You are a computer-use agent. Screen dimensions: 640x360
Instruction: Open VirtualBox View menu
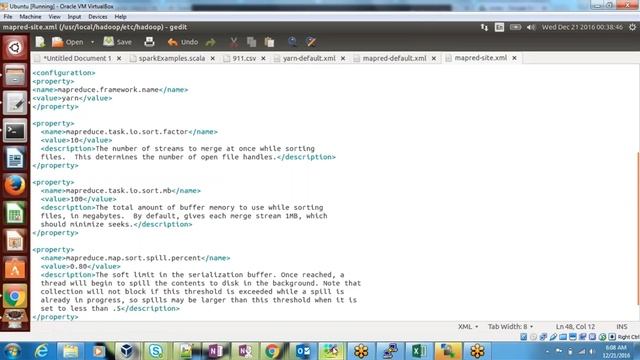coord(54,17)
